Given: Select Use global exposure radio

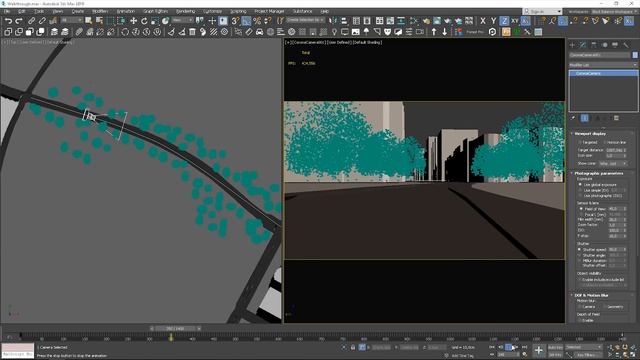Looking at the screenshot, I should point(580,185).
